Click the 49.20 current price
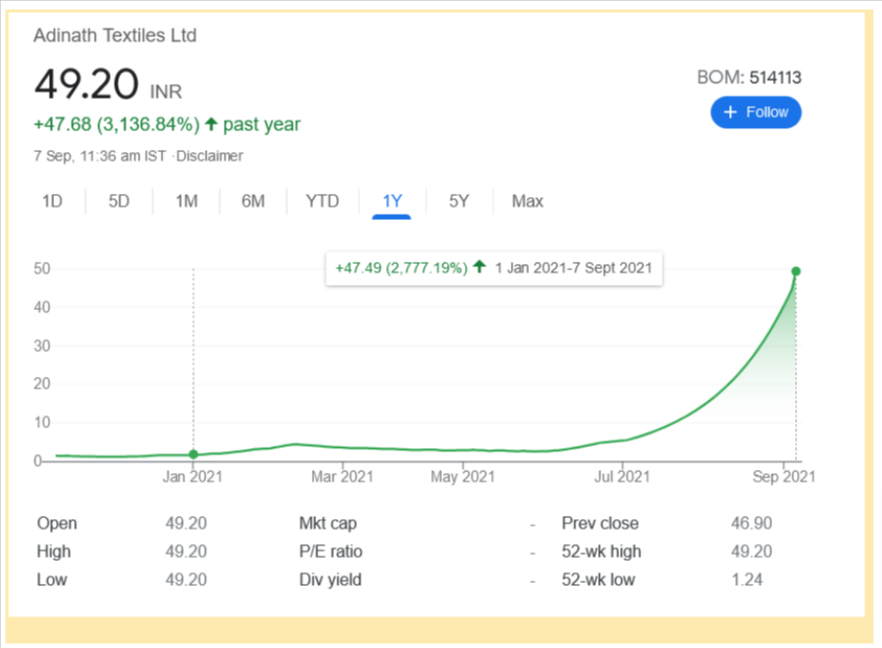This screenshot has height=648, width=882. [x=86, y=84]
